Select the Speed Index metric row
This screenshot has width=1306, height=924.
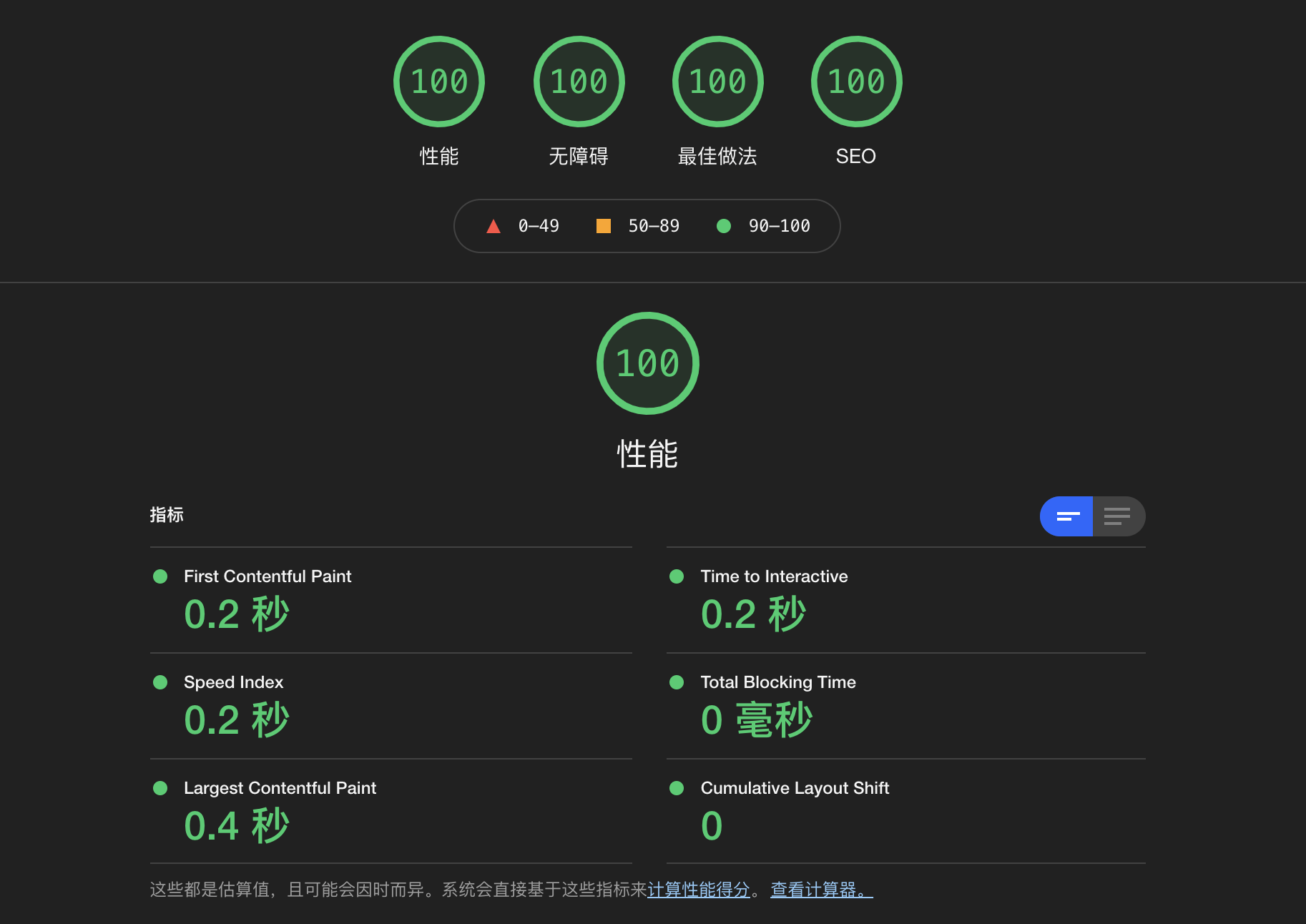[233, 682]
